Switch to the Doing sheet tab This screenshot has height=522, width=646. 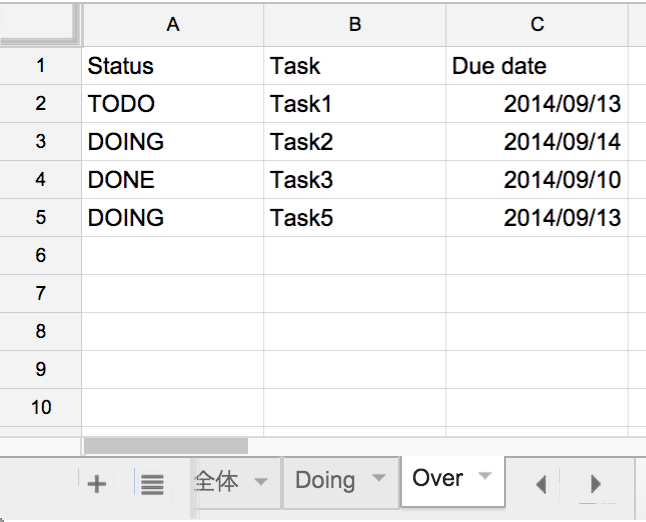click(325, 480)
